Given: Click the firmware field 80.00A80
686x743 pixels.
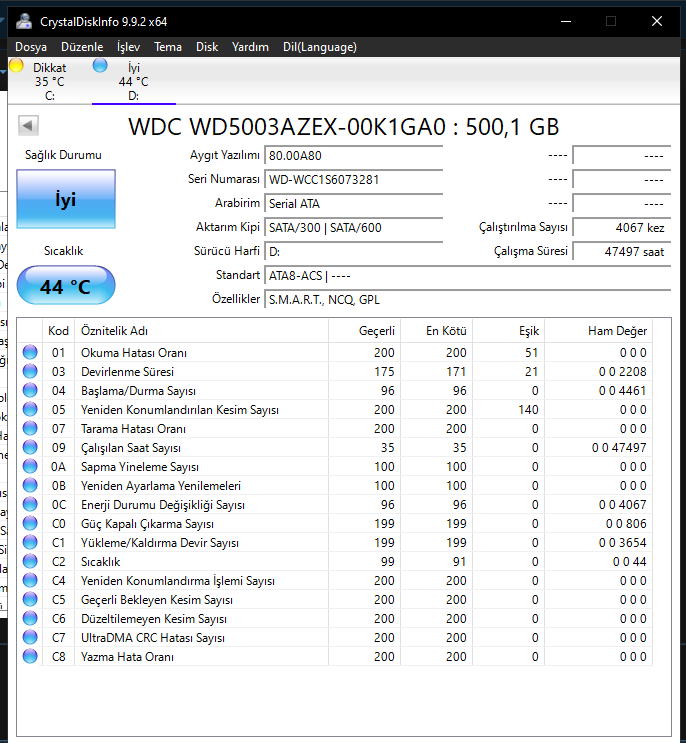Looking at the screenshot, I should 353,156.
